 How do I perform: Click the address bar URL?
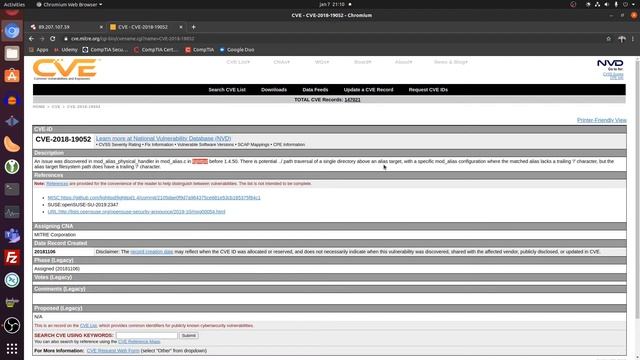tap(133, 39)
